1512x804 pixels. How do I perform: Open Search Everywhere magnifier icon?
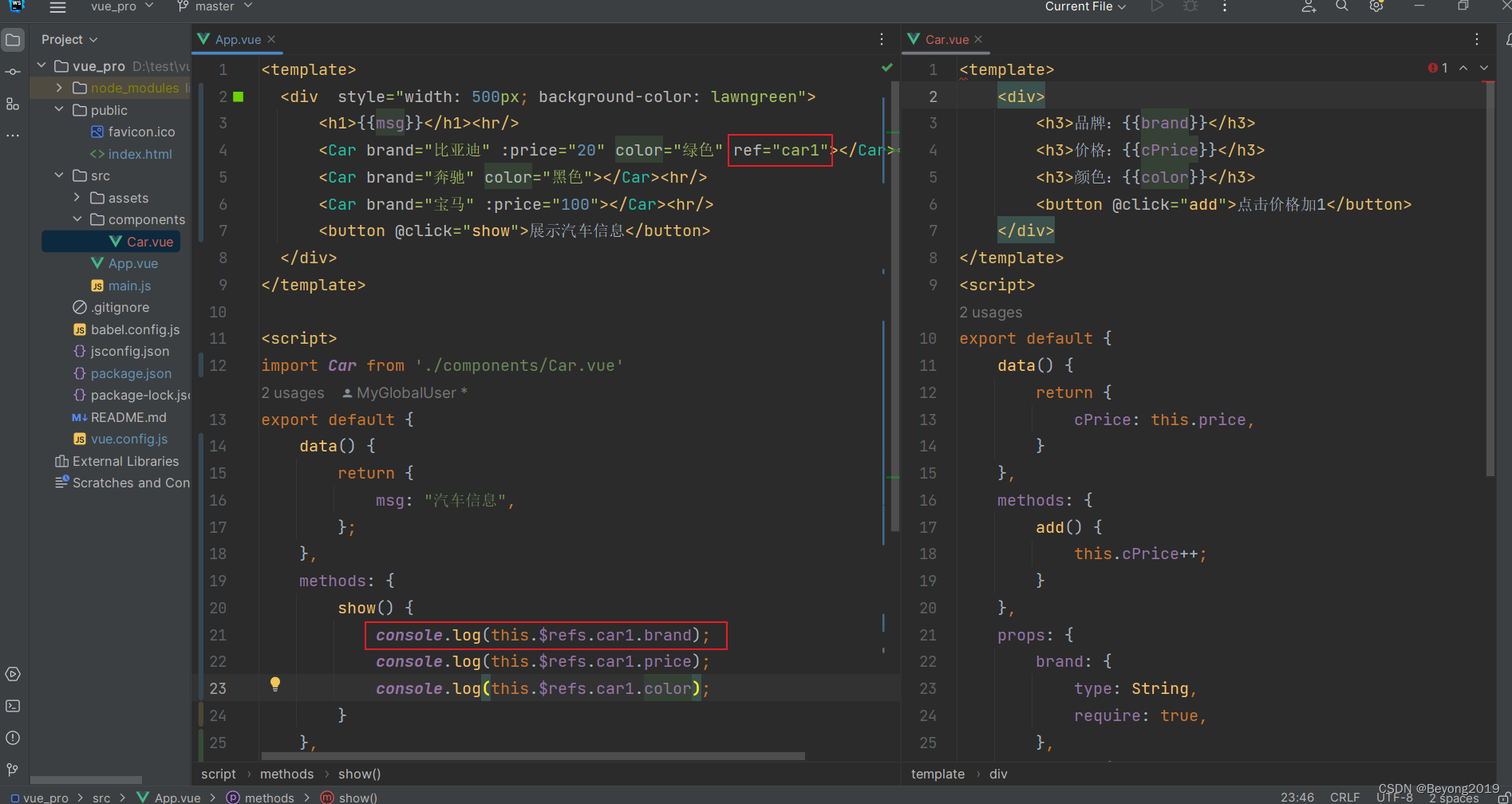click(x=1342, y=6)
